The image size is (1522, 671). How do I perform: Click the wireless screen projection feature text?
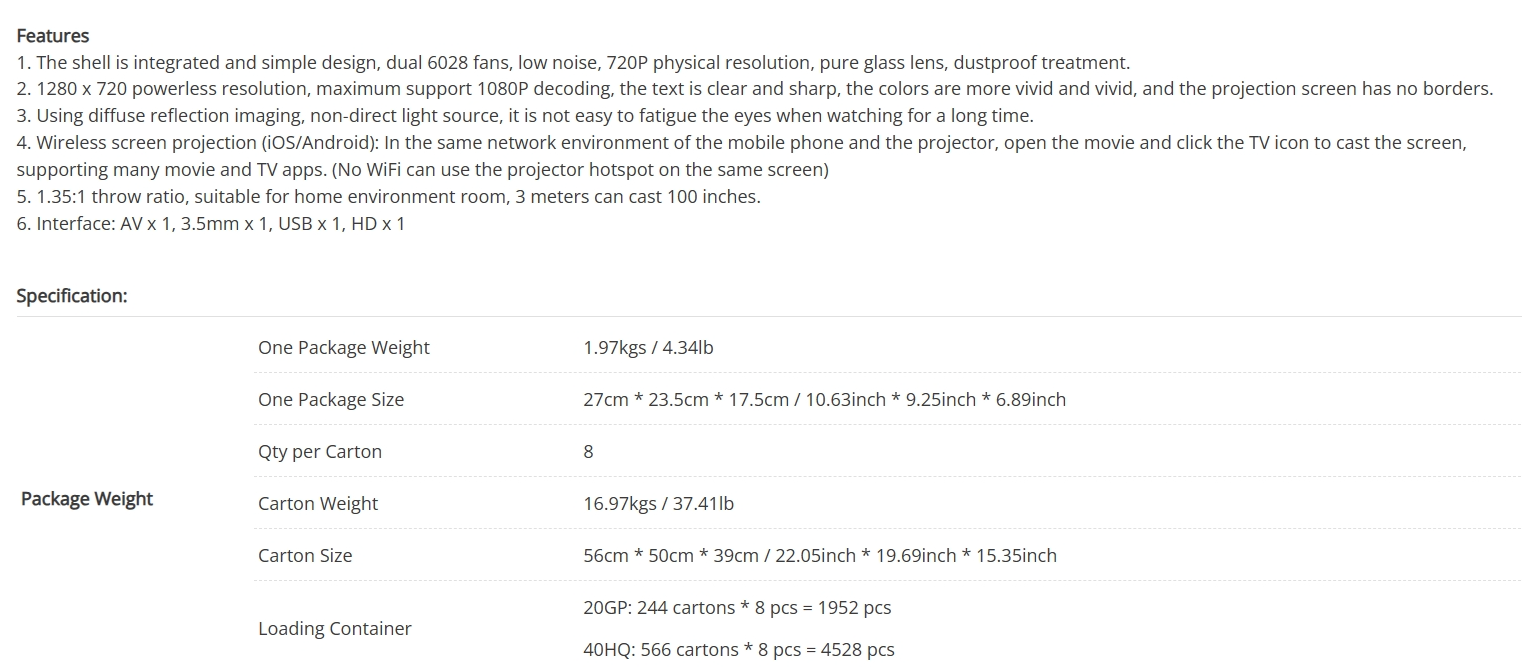(742, 156)
